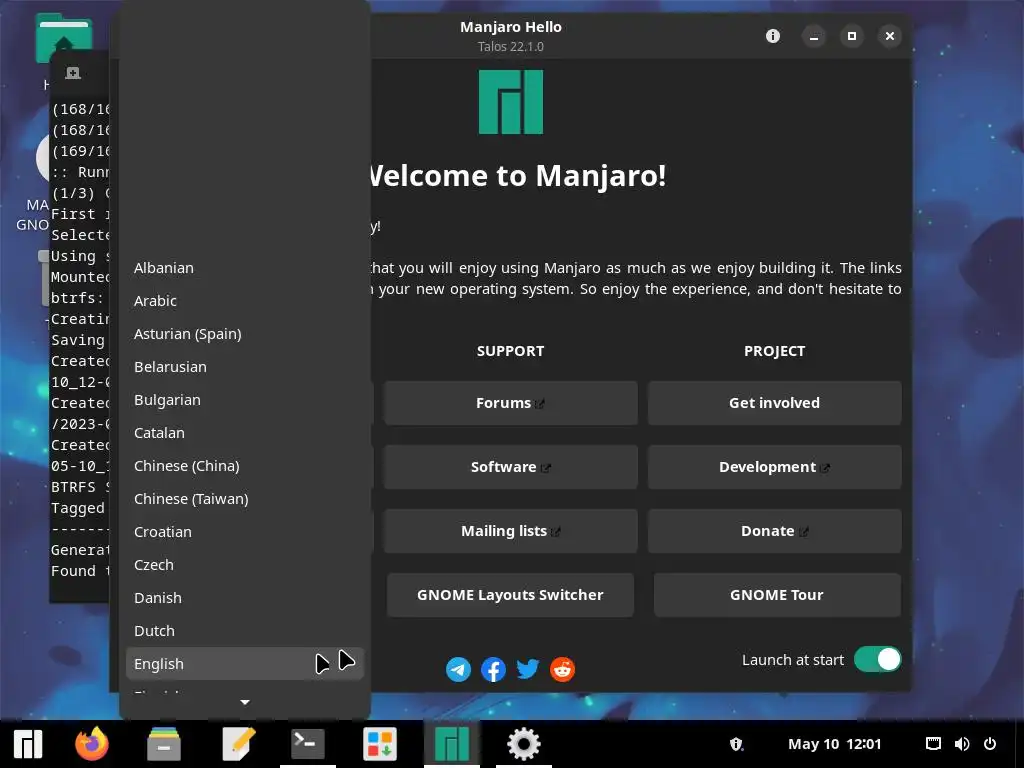Open the text editor notes app in taskbar
This screenshot has width=1024, height=768.
point(238,744)
